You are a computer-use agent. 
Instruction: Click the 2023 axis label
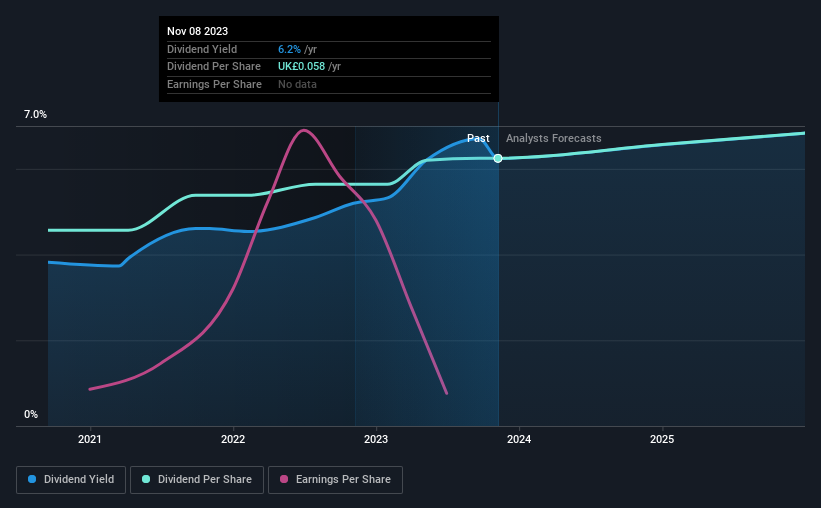(376, 439)
